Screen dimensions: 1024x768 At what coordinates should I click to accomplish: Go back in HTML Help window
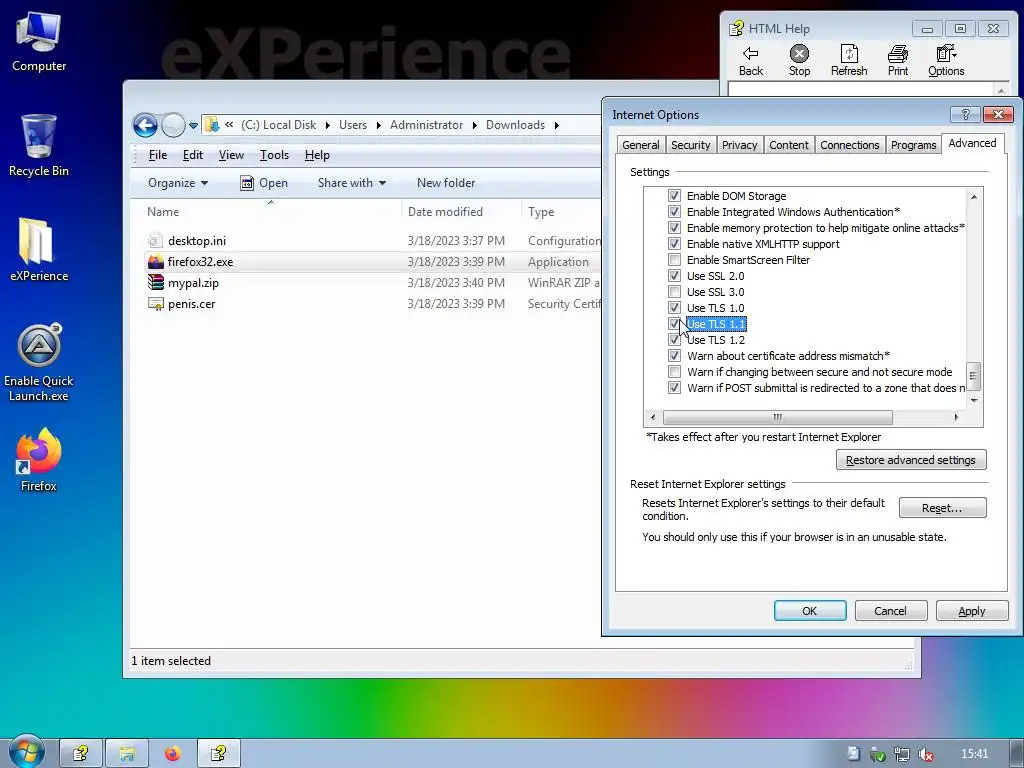tap(750, 61)
